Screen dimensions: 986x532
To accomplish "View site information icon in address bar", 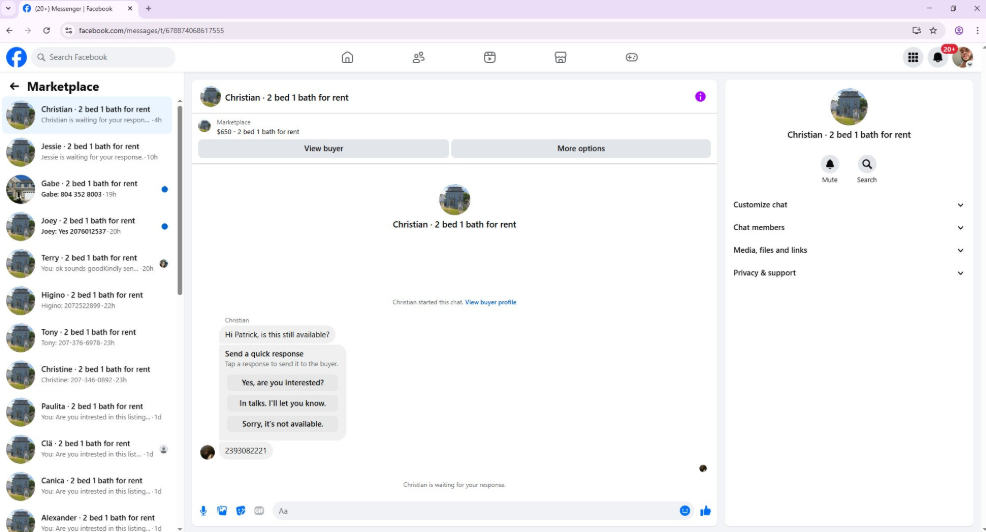I will tap(69, 30).
